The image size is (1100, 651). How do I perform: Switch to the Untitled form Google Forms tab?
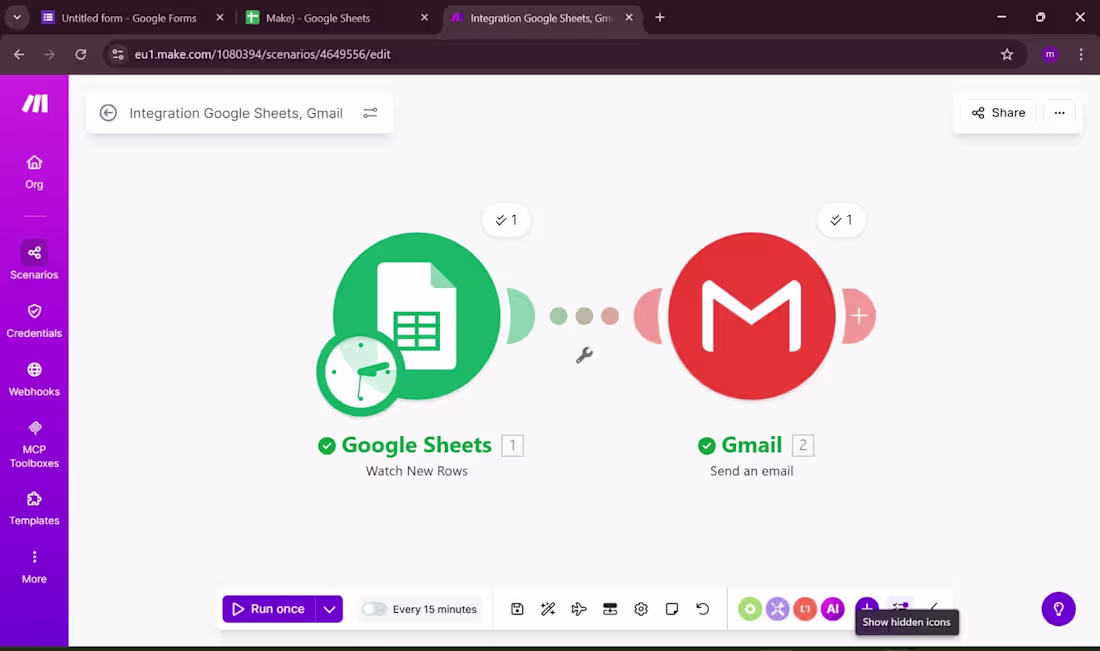[x=129, y=18]
